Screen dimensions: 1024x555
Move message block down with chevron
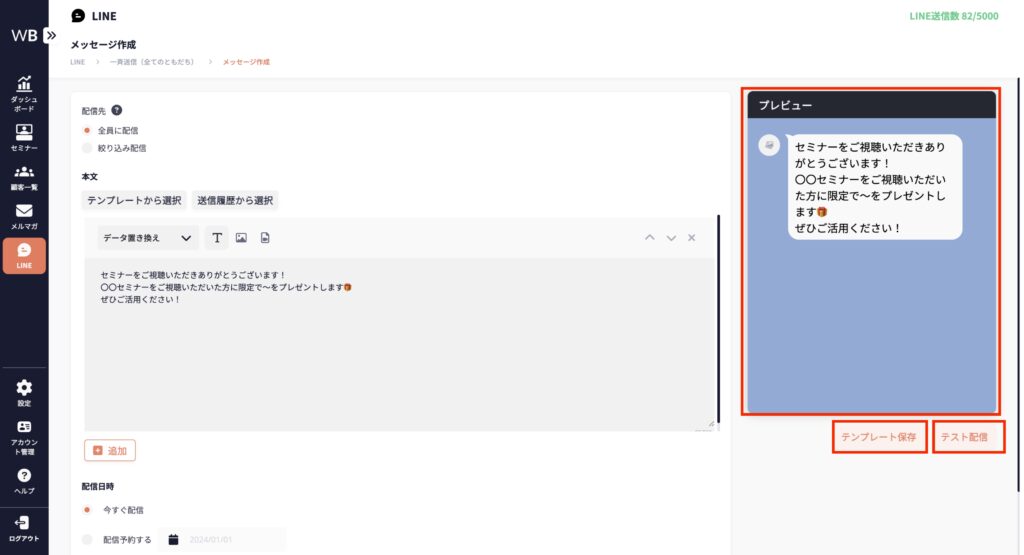pyautogui.click(x=671, y=238)
